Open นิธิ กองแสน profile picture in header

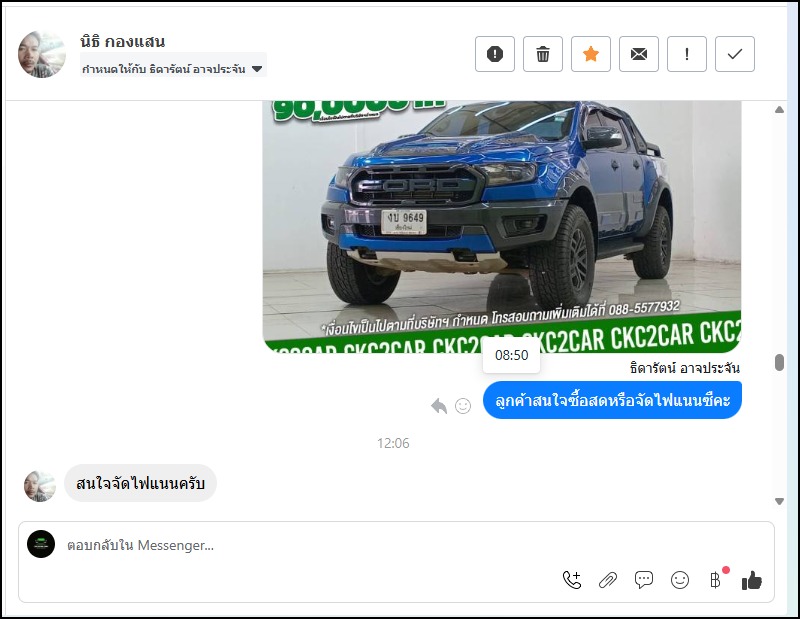point(42,54)
